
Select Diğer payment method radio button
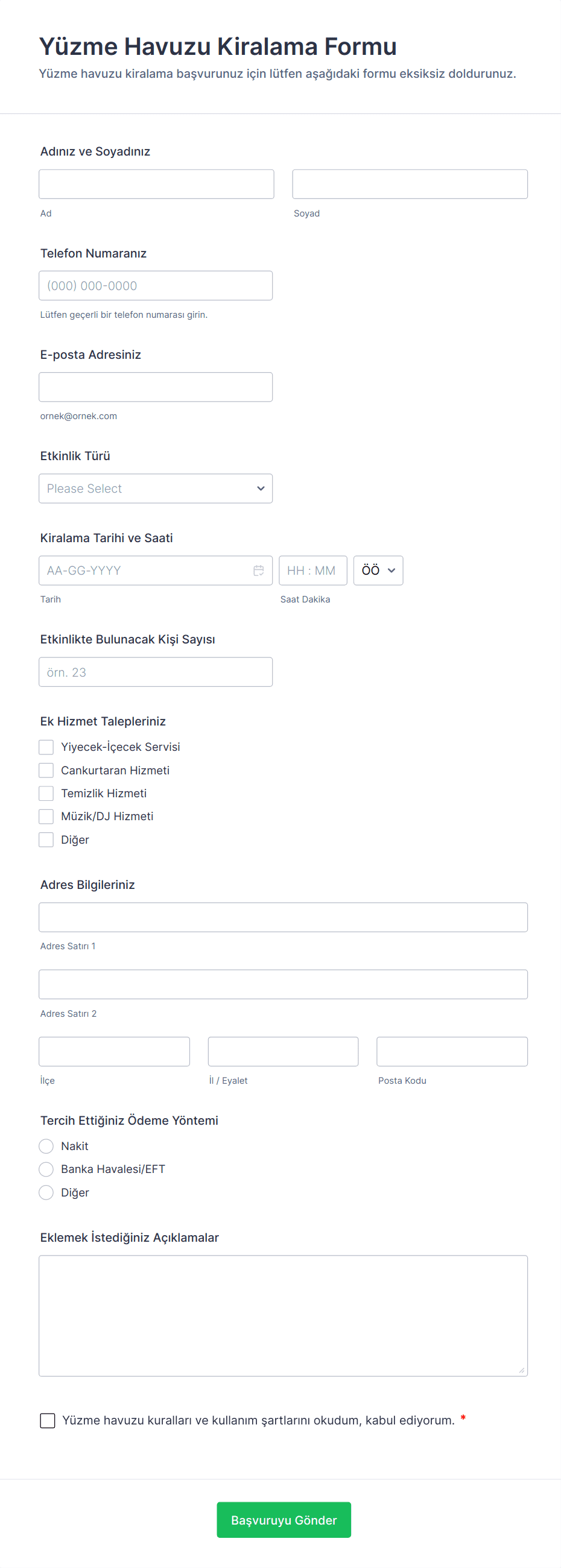click(46, 1192)
